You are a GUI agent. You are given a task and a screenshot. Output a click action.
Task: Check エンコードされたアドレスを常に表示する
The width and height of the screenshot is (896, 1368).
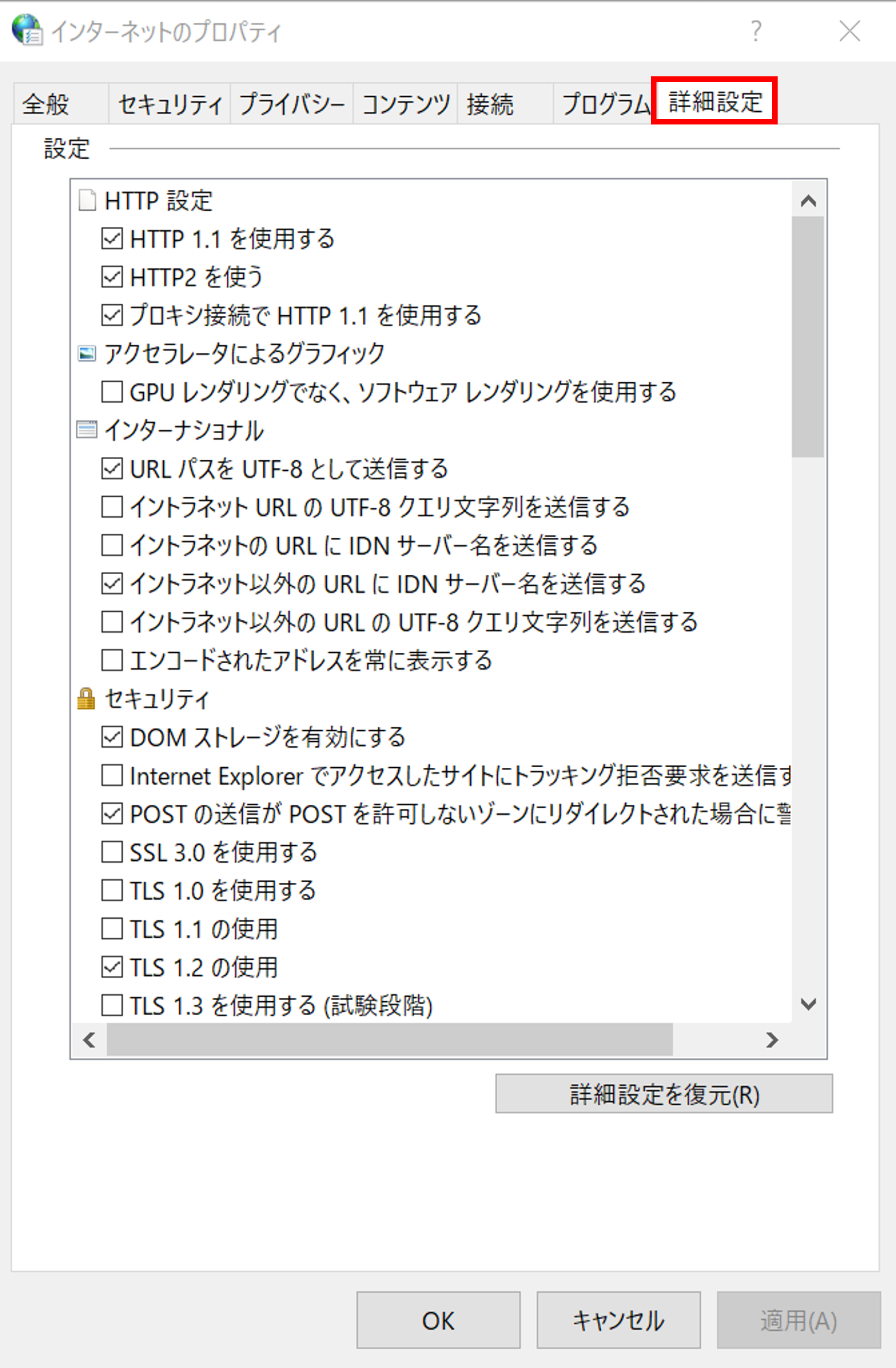[112, 660]
